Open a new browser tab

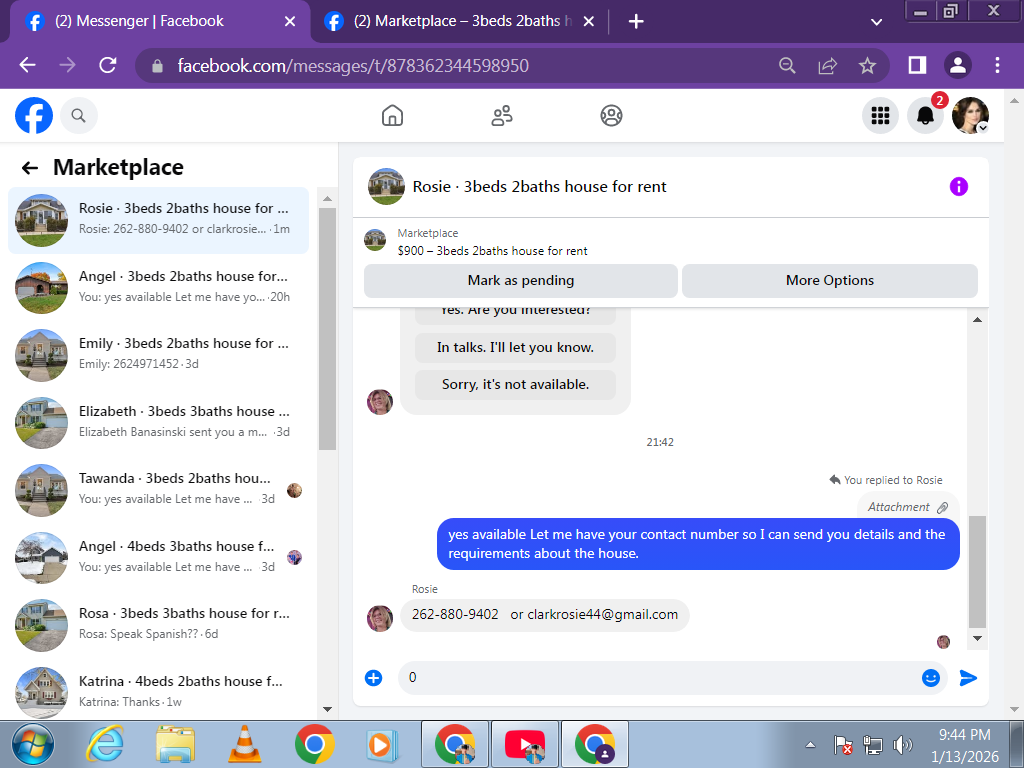point(636,22)
